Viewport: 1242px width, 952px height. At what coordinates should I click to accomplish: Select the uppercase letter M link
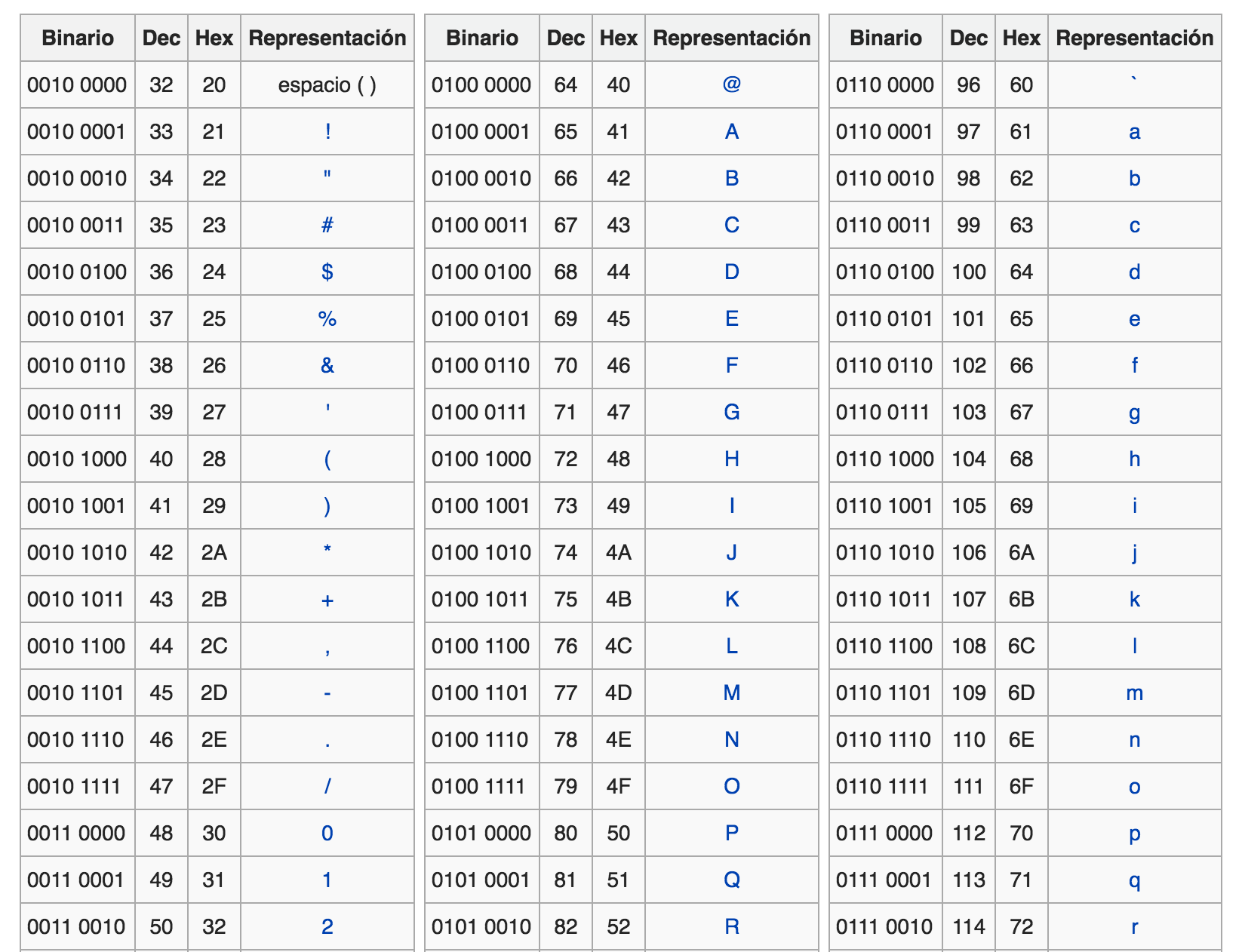coord(731,693)
